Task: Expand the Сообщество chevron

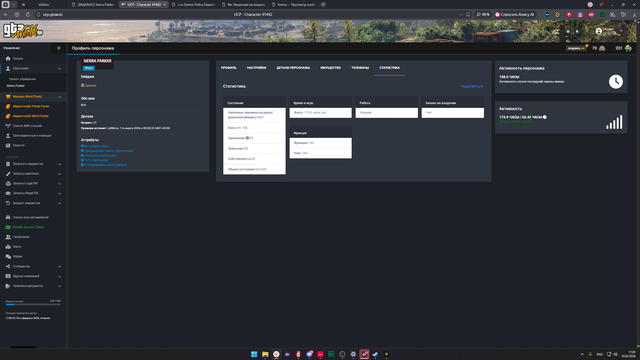Action: pos(60,267)
